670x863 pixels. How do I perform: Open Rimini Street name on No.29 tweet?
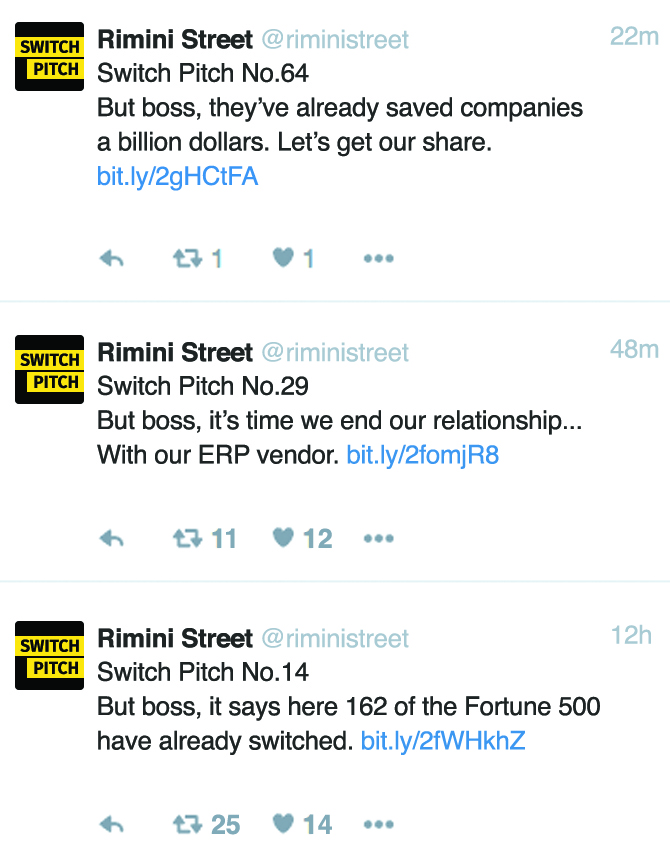tap(175, 352)
